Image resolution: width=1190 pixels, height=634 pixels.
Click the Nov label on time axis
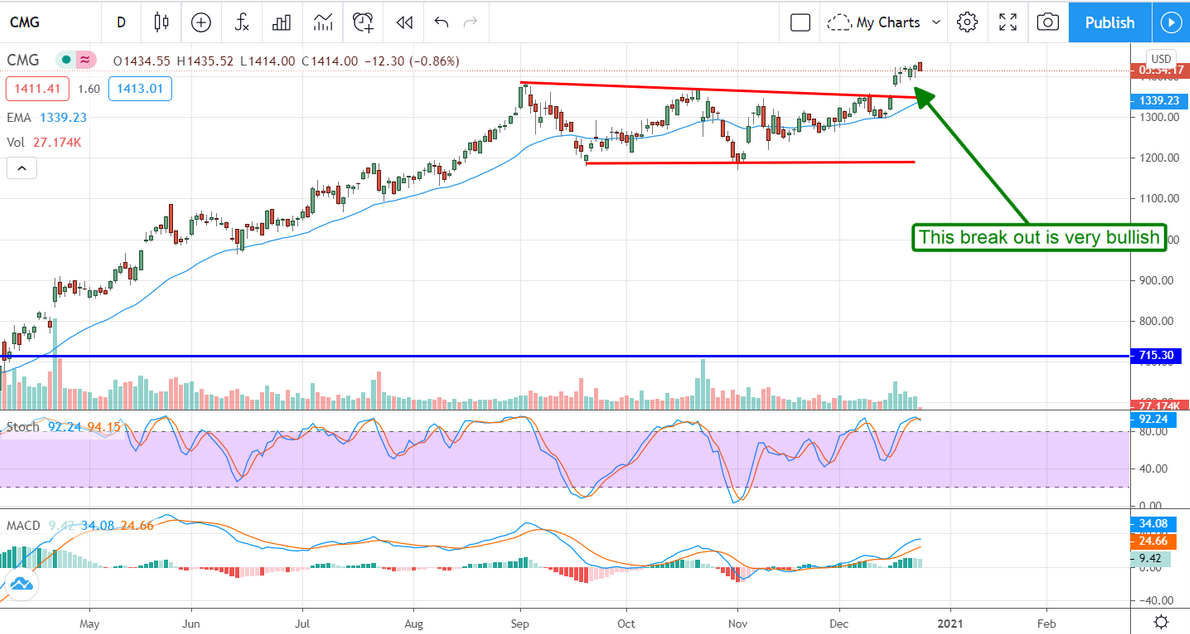[736, 624]
